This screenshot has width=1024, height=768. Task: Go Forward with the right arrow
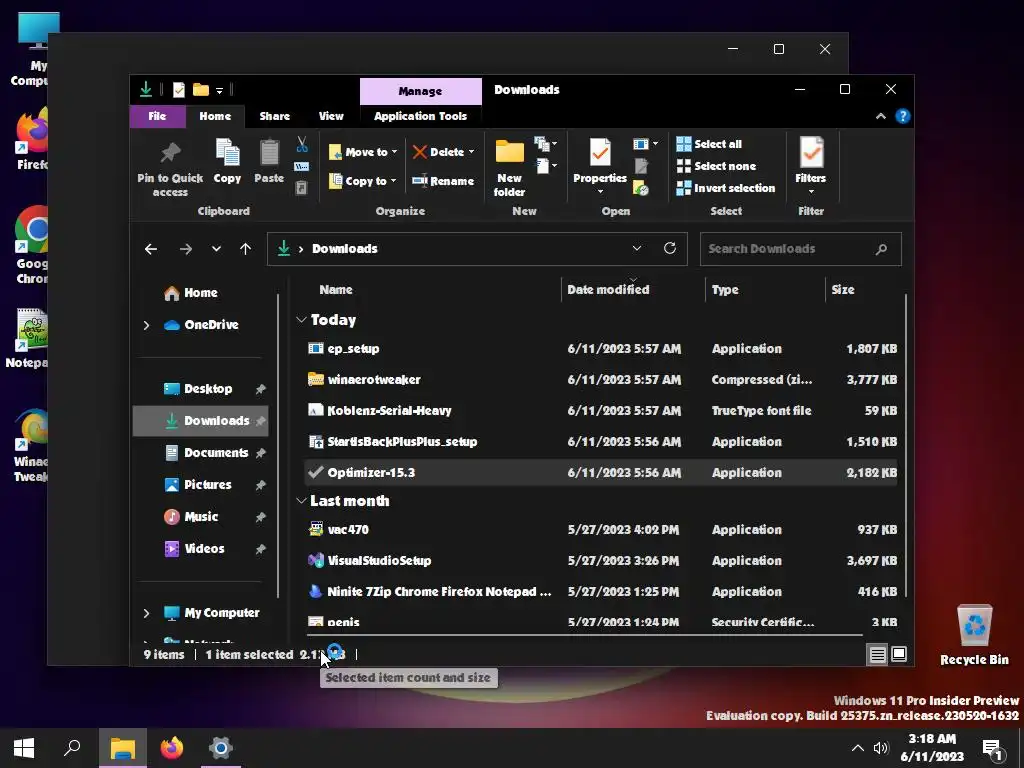point(185,249)
